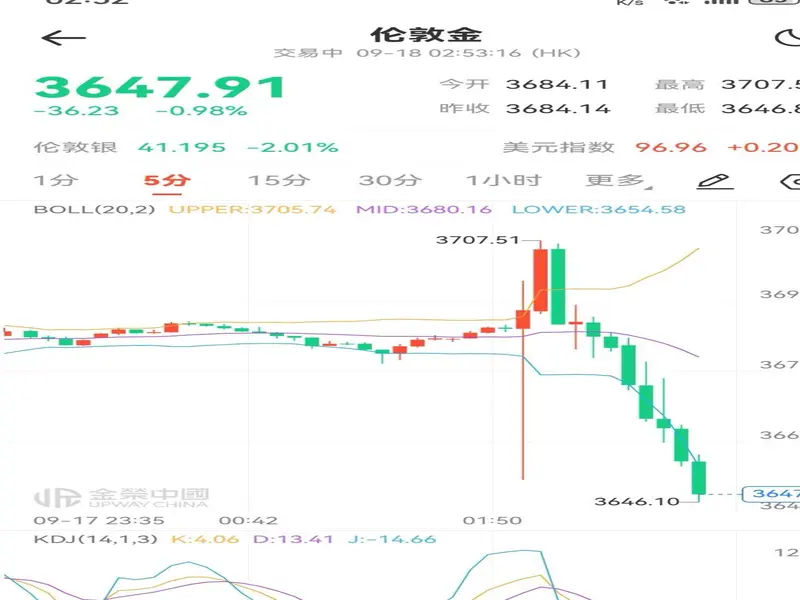
Task: Tap the 3646.10 low price marker
Action: coord(636,501)
